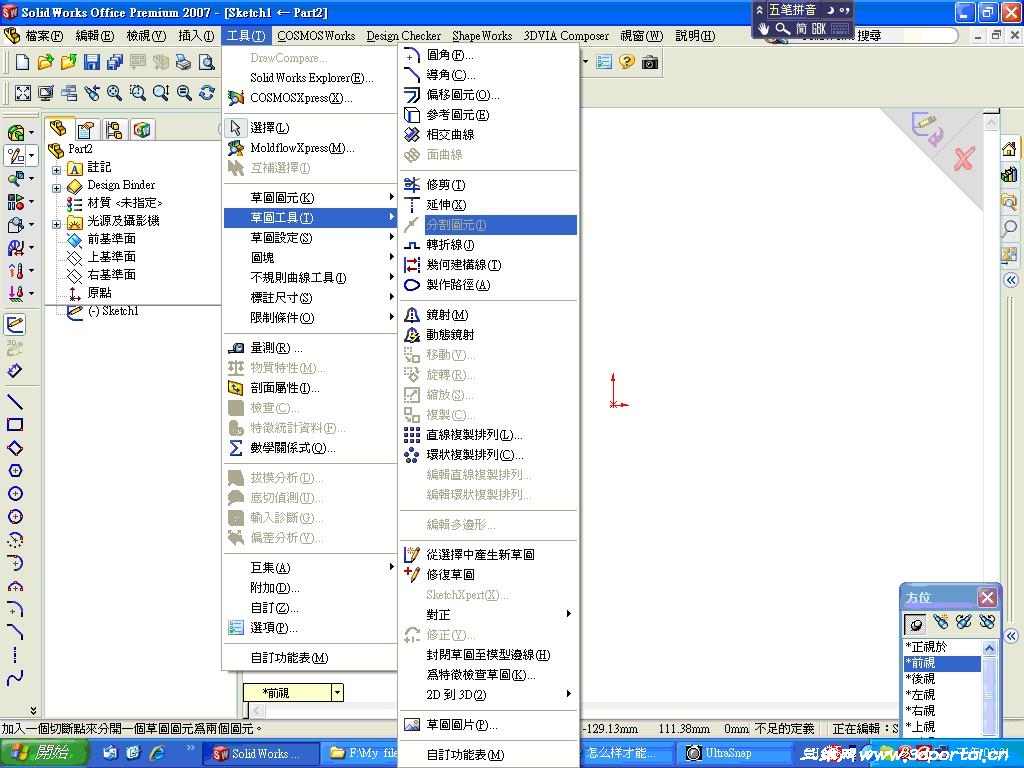The width and height of the screenshot is (1024, 768).
Task: Choose 鏡射(M) mirror entities
Action: coord(488,315)
